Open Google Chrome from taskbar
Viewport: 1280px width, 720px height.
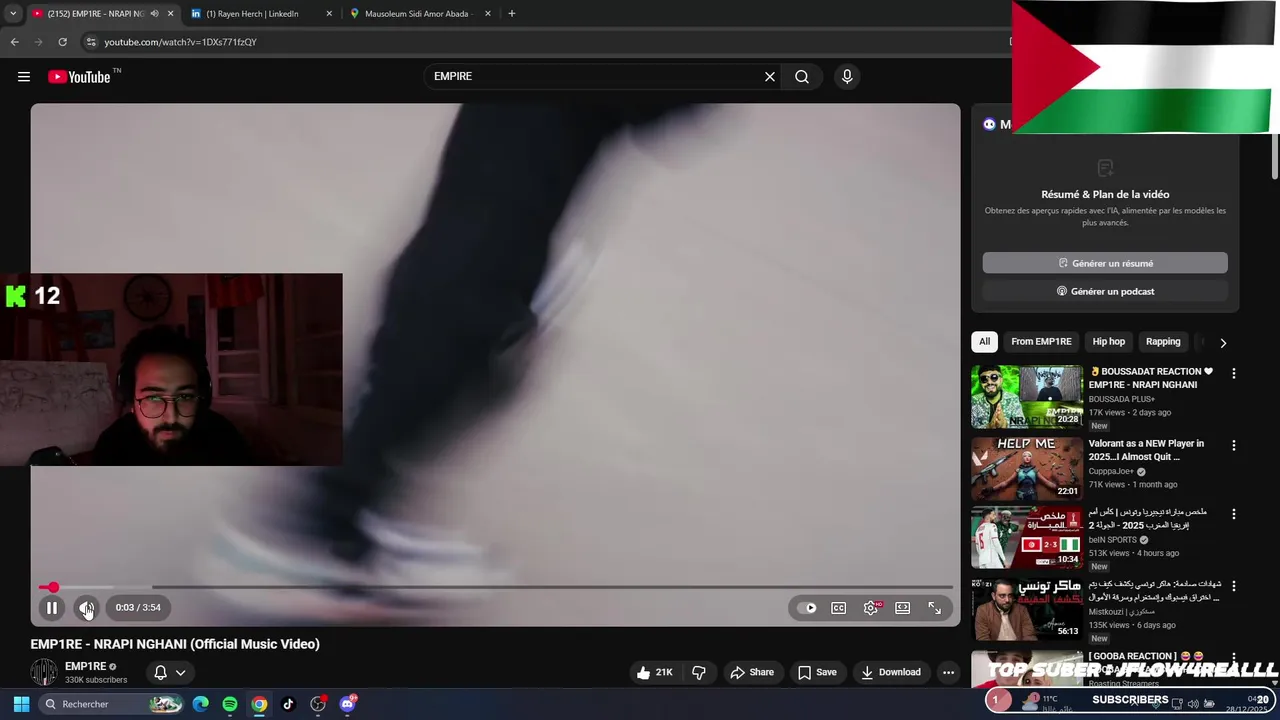click(259, 704)
